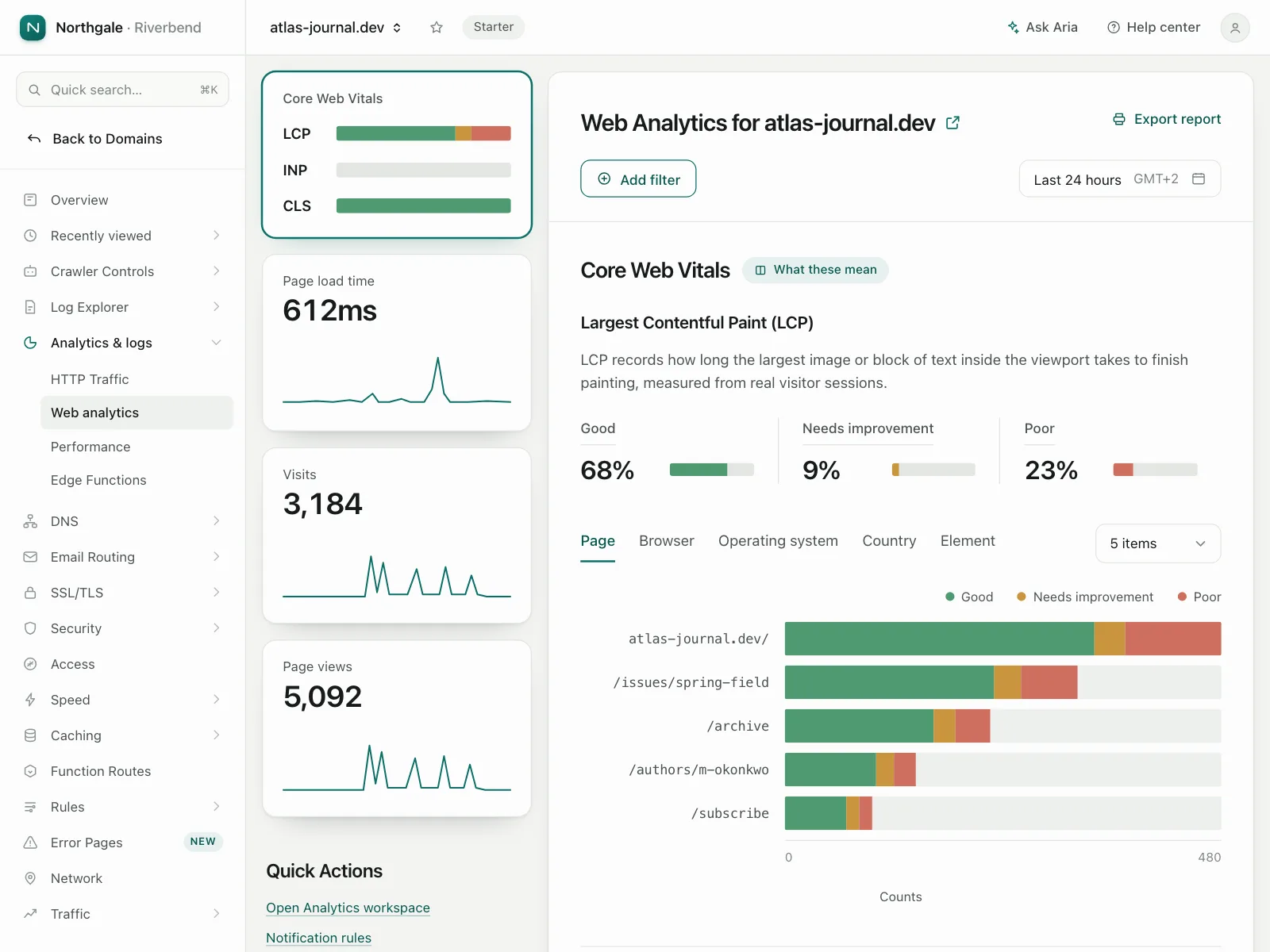The height and width of the screenshot is (952, 1270).
Task: Expand Recently viewed submenu chevron
Action: click(217, 236)
